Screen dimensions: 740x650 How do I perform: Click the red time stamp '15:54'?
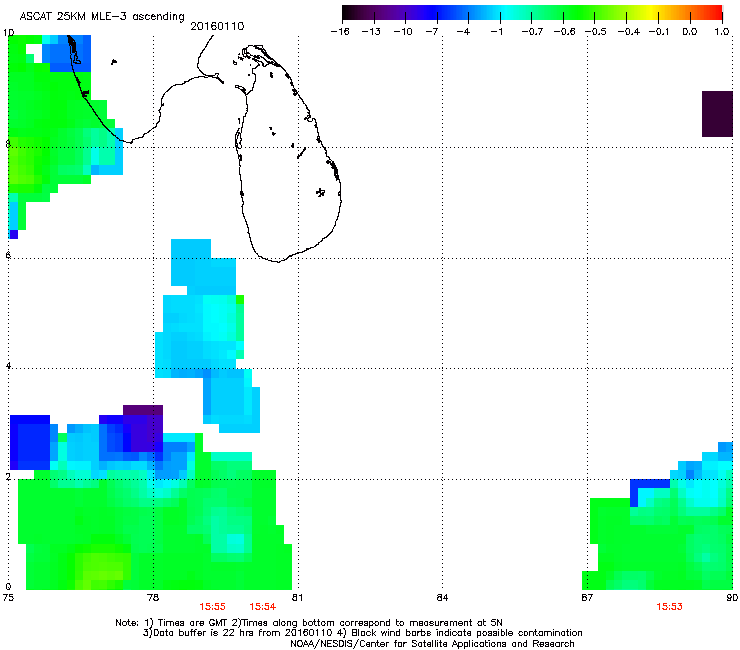pos(262,607)
